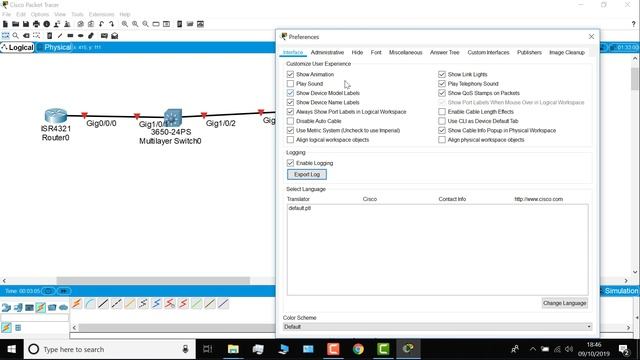Image resolution: width=640 pixels, height=360 pixels.
Task: Click the workspace horizontal scrollbar
Action: [x=153, y=280]
